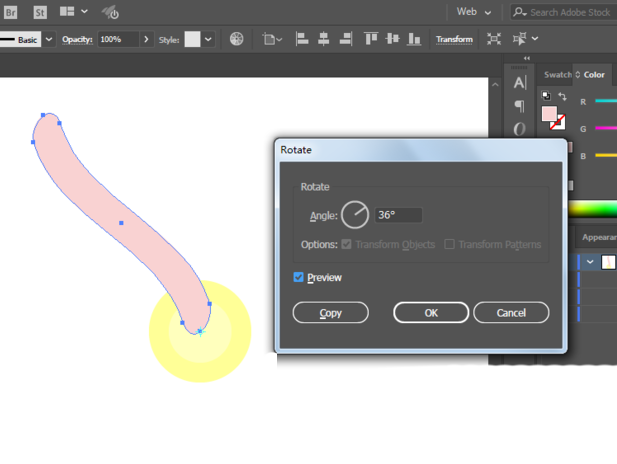Click OK in Rotate dialog
Viewport: 617px width, 464px height.
pos(431,313)
